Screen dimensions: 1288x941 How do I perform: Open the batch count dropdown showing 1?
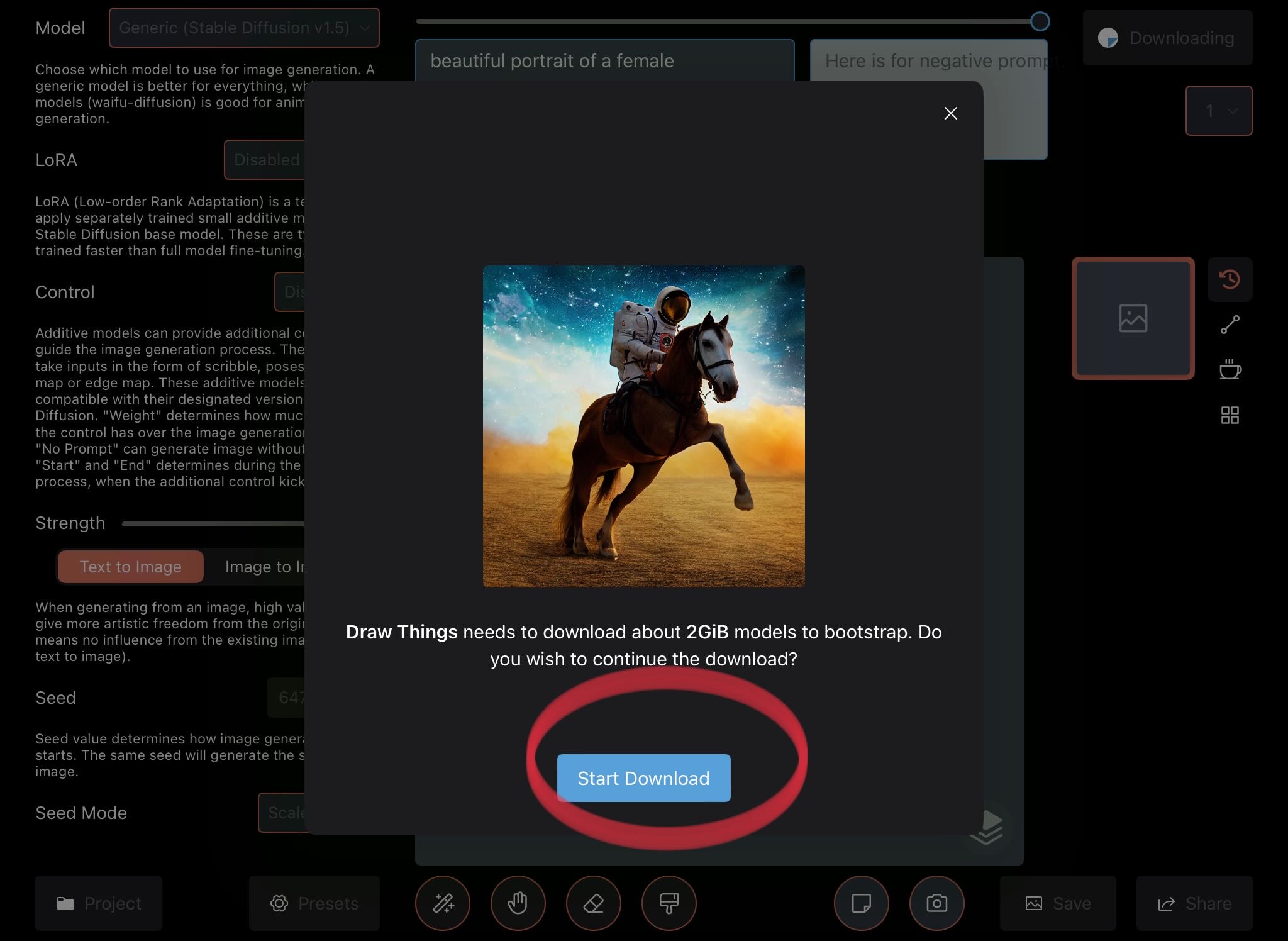point(1218,111)
